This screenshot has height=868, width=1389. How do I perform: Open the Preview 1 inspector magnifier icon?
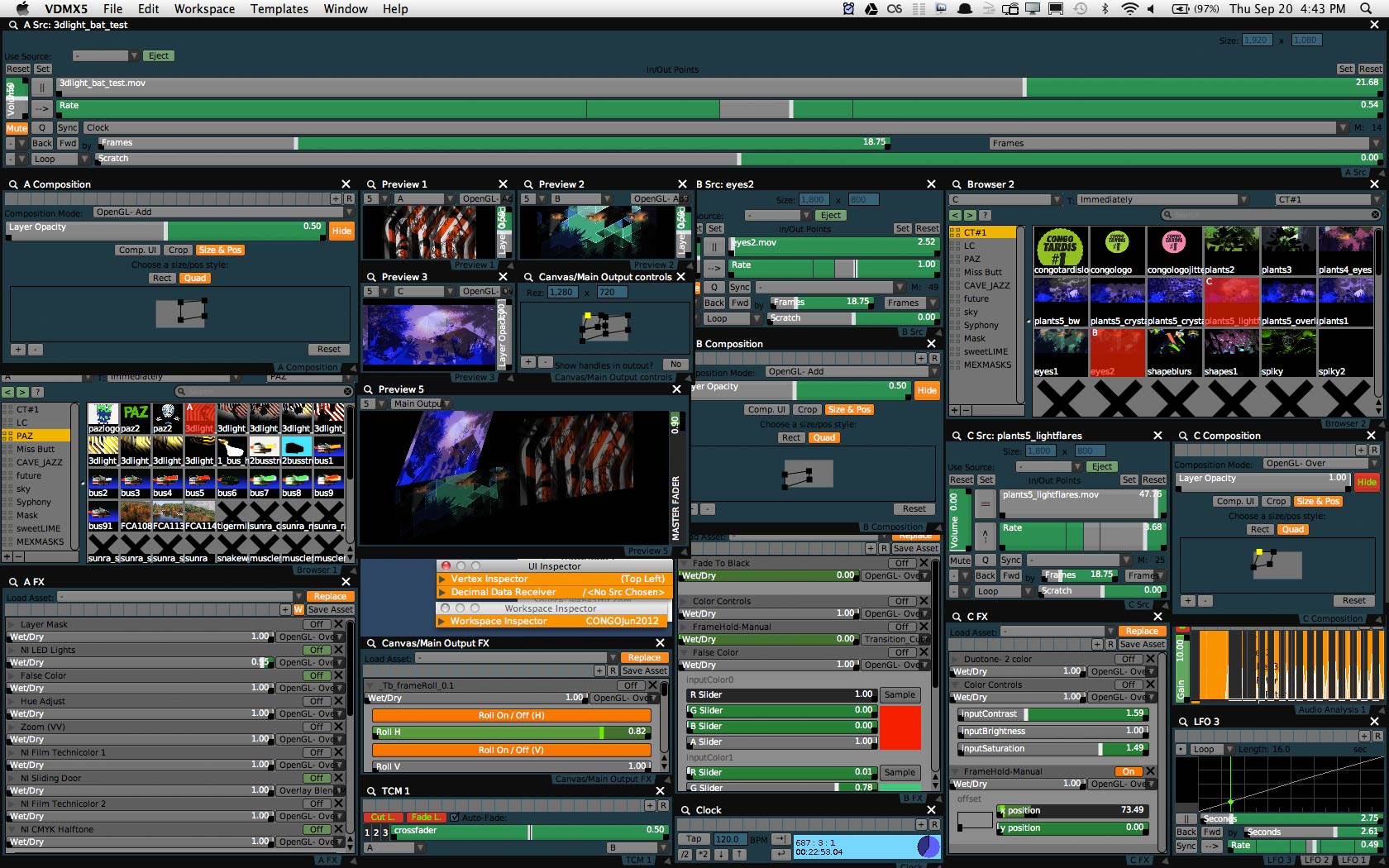(371, 184)
